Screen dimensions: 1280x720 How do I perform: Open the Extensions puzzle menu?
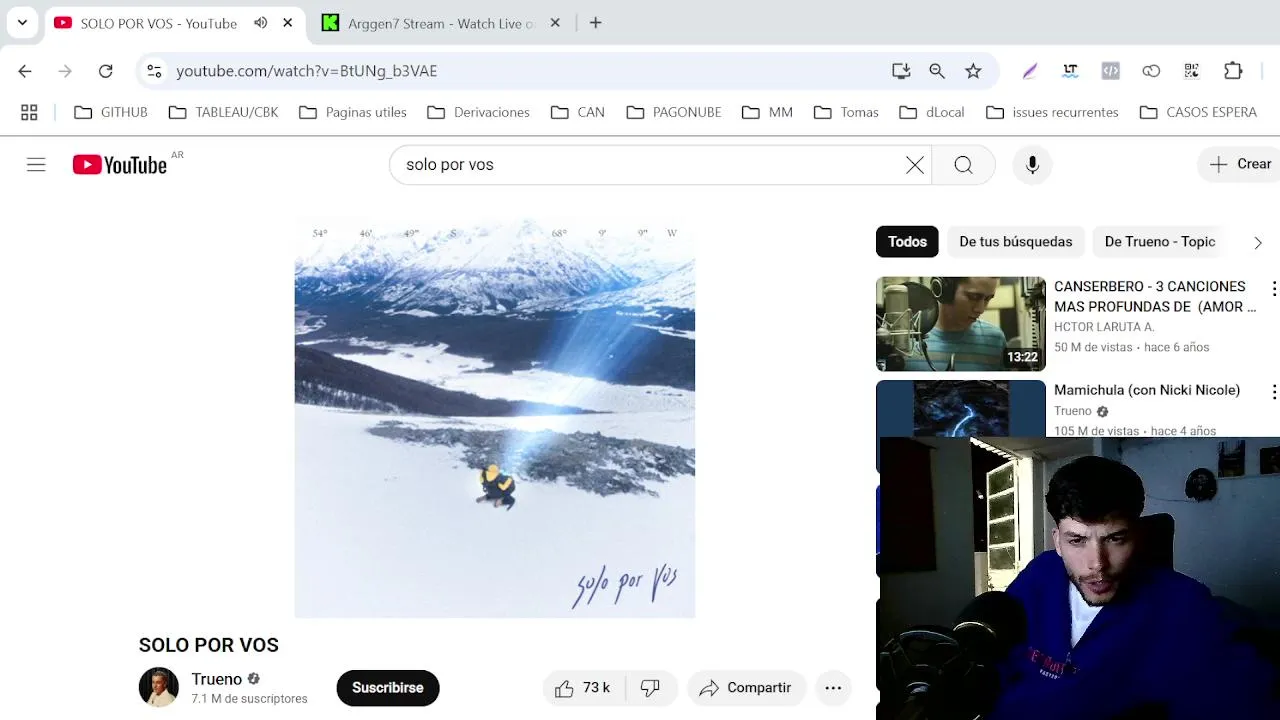tap(1233, 71)
